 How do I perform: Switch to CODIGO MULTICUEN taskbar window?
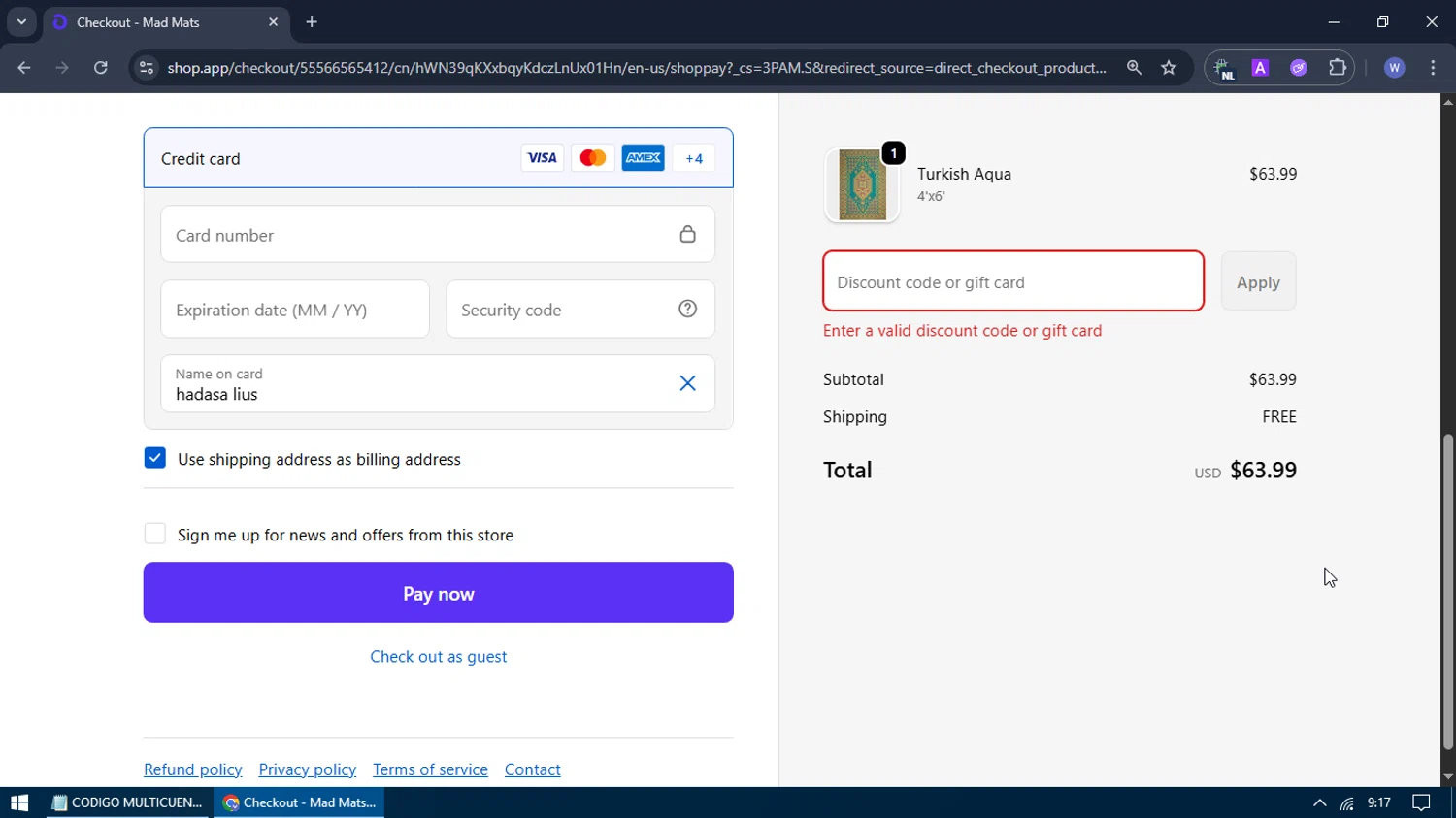(127, 802)
